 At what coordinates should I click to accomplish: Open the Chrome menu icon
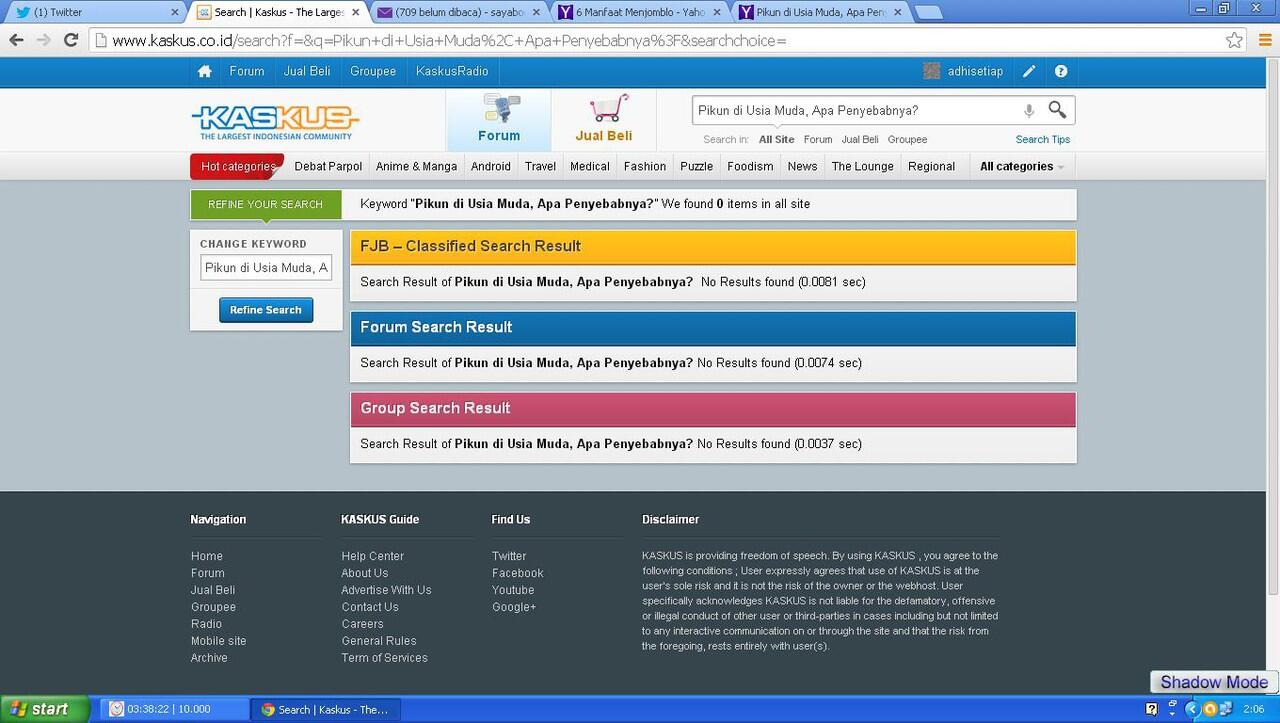[1264, 40]
